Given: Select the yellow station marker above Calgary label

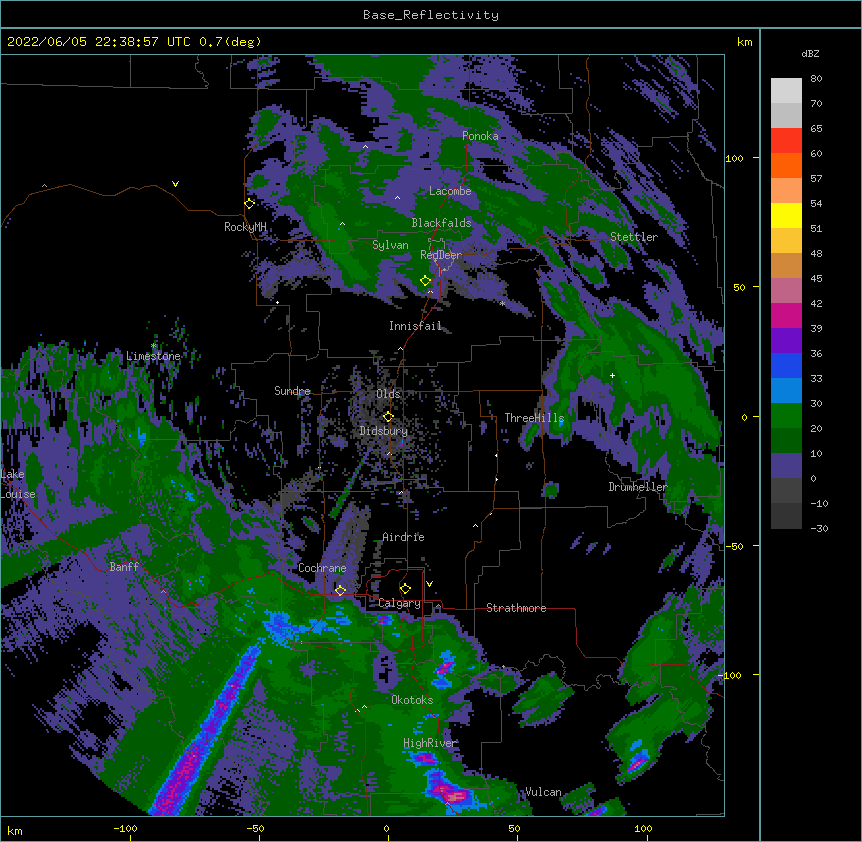Looking at the screenshot, I should [x=406, y=589].
